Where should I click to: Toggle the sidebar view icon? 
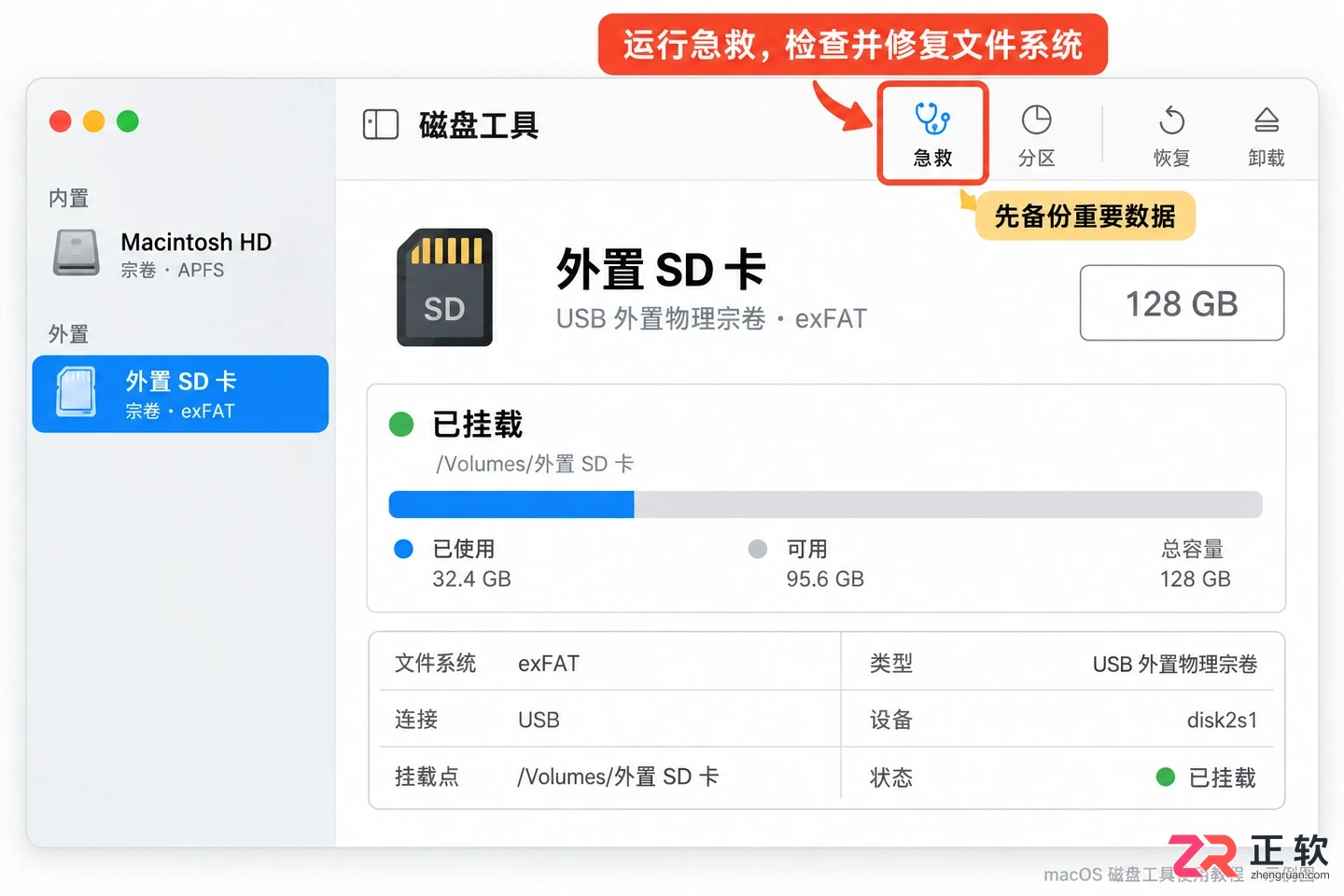tap(381, 124)
